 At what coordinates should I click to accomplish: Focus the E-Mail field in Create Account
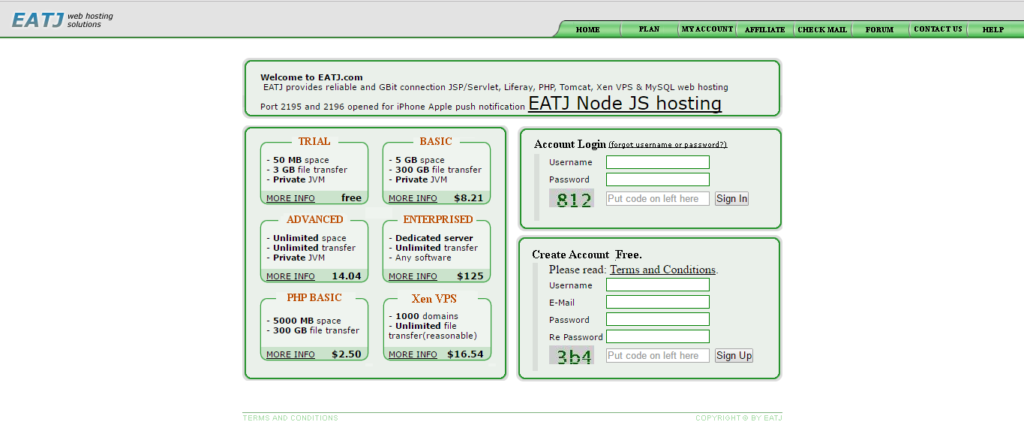[x=657, y=302]
